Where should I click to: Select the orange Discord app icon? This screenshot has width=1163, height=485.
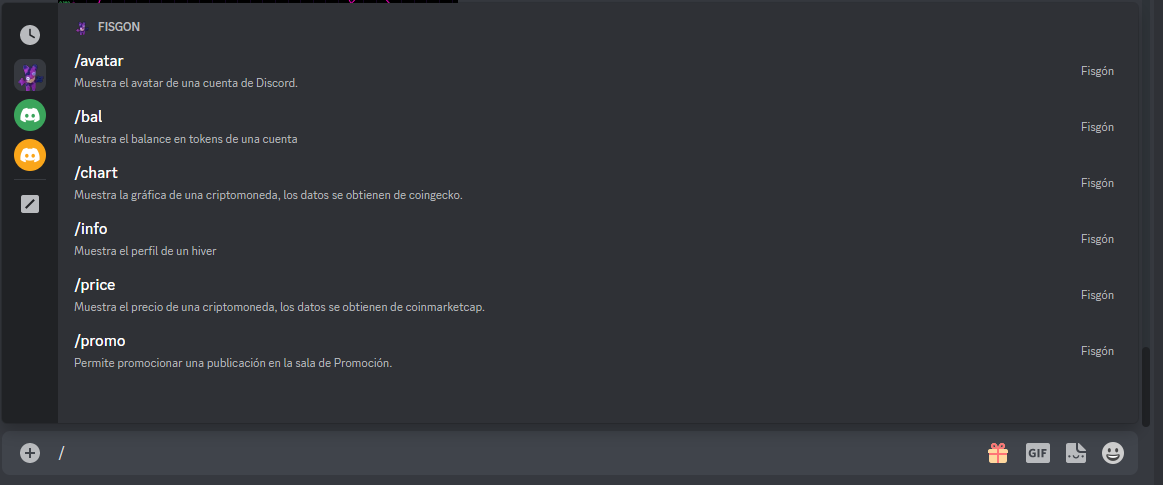click(x=30, y=155)
